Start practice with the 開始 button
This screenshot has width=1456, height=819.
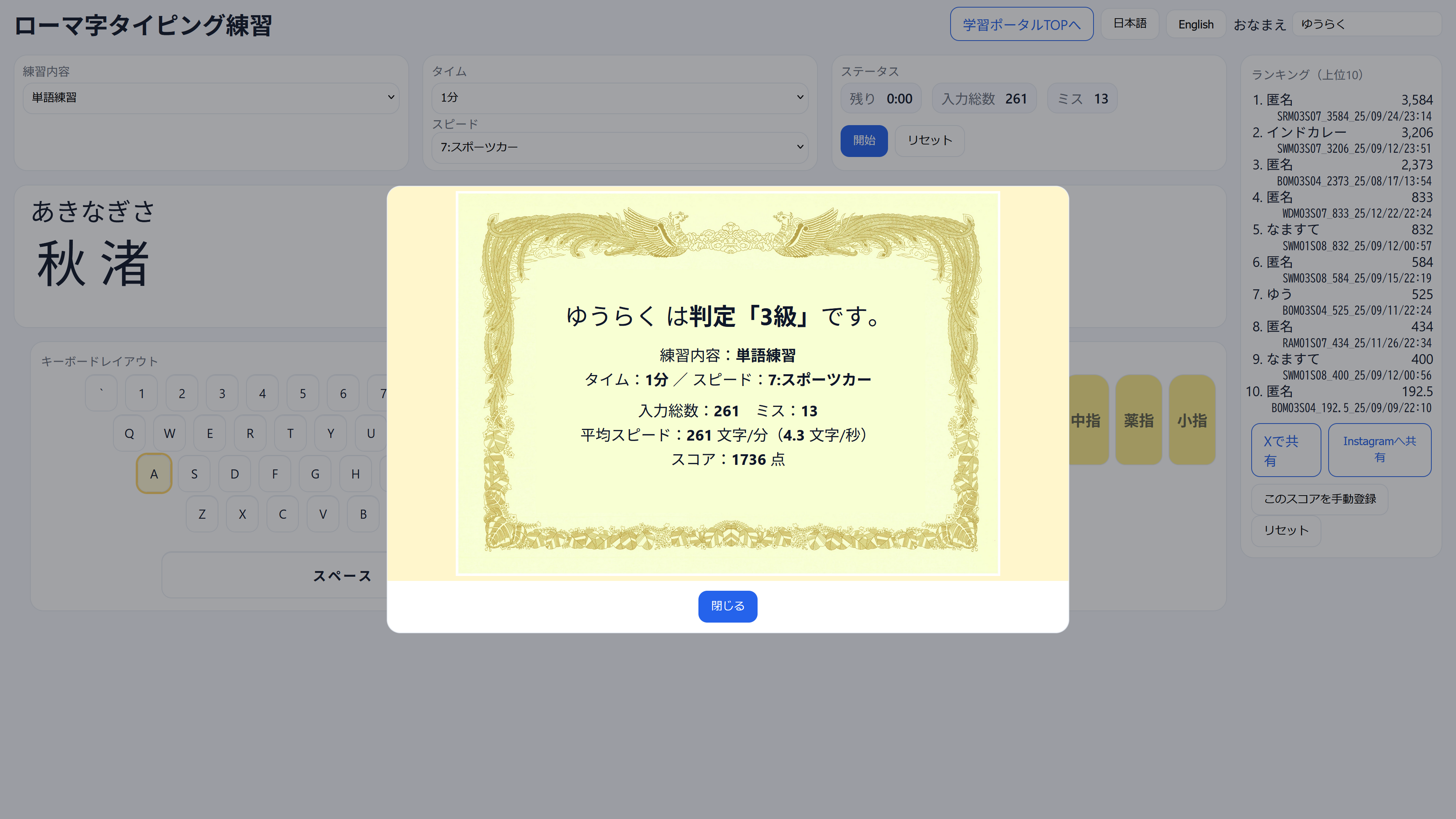pyautogui.click(x=864, y=141)
